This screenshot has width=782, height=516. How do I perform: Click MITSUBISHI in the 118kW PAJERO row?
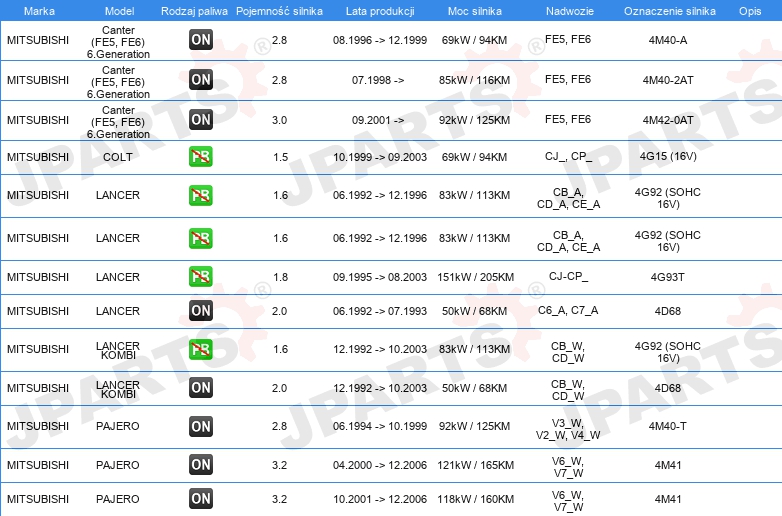coord(38,499)
